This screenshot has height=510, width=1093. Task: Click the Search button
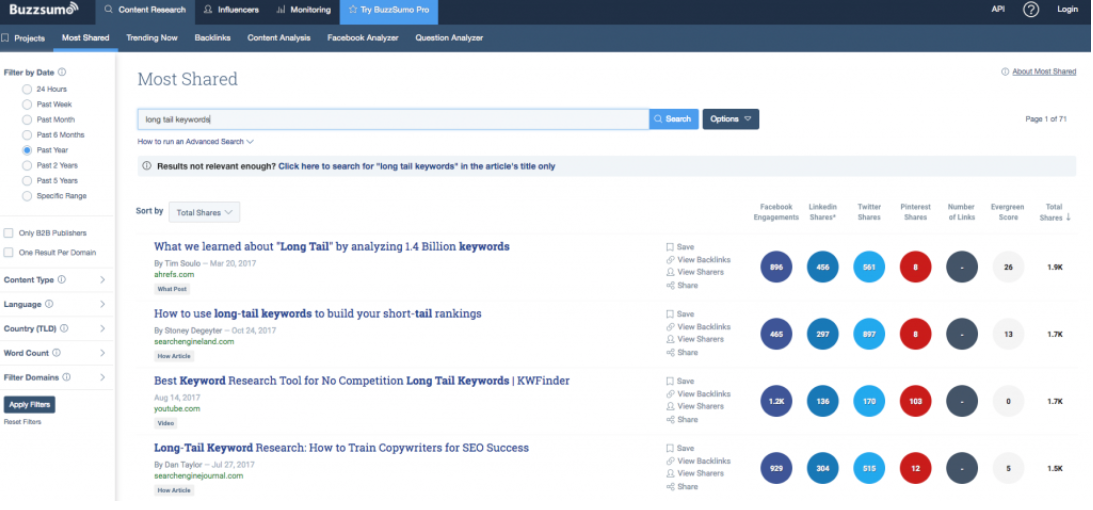(x=674, y=119)
